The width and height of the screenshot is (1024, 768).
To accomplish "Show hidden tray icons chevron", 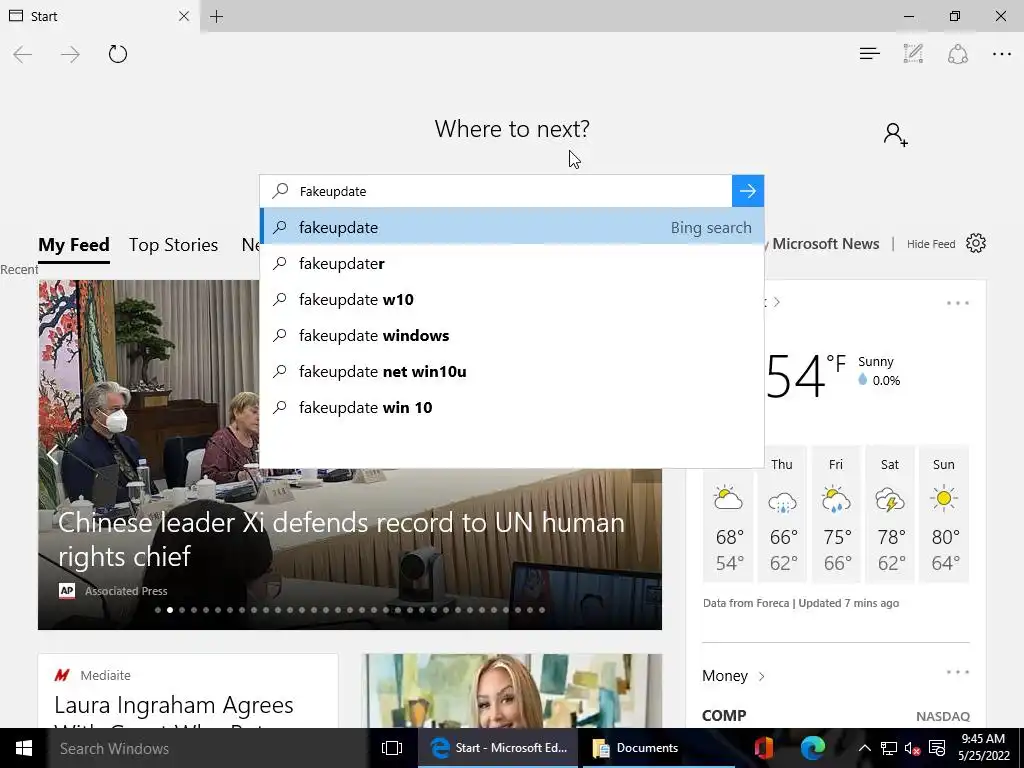I will point(864,748).
